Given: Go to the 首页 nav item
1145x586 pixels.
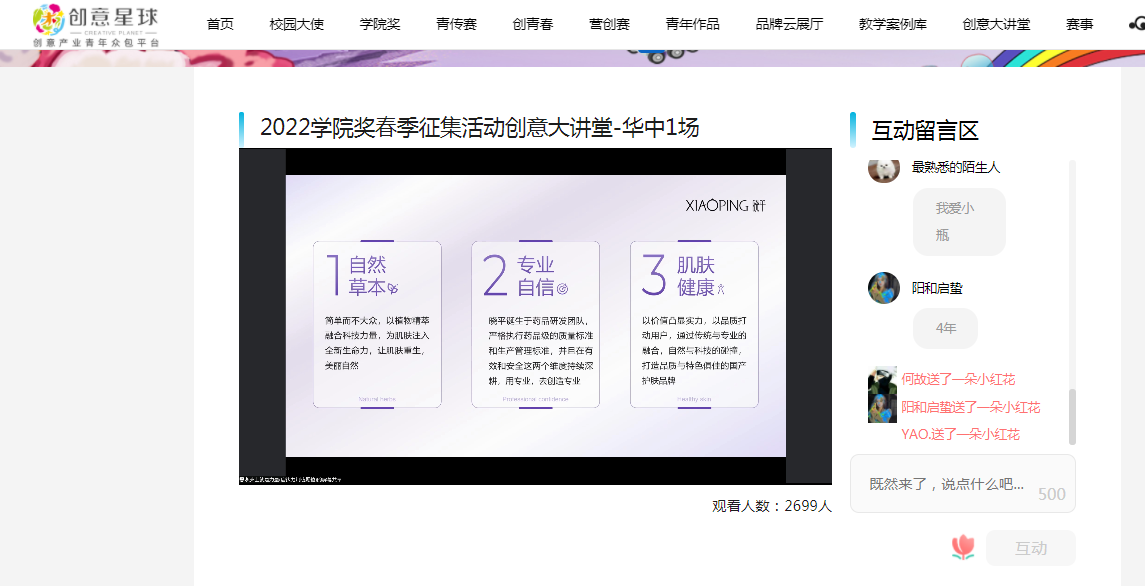Looking at the screenshot, I should click(x=221, y=24).
